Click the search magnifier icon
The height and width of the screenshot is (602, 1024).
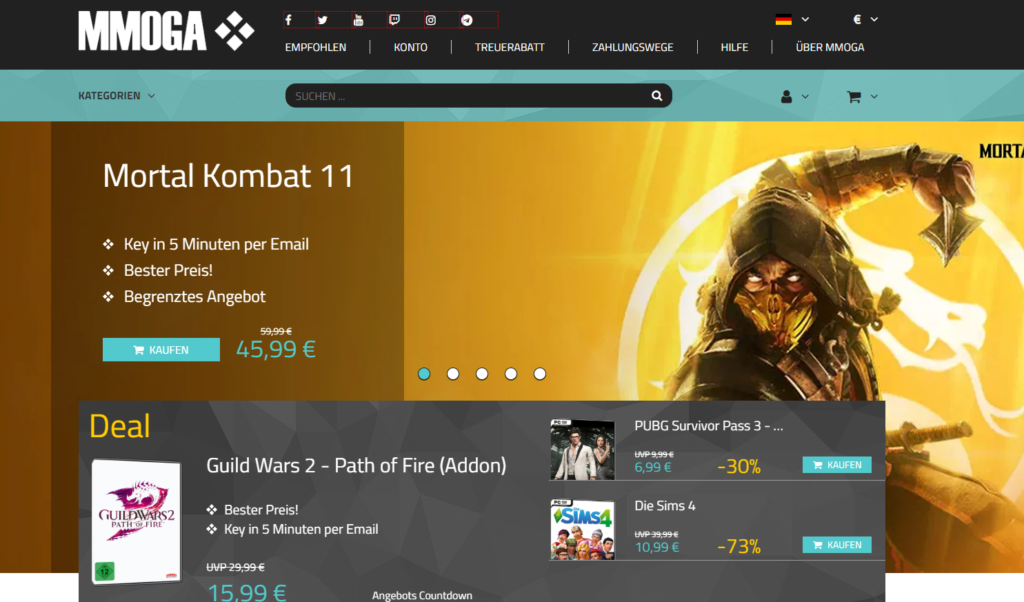pos(656,96)
